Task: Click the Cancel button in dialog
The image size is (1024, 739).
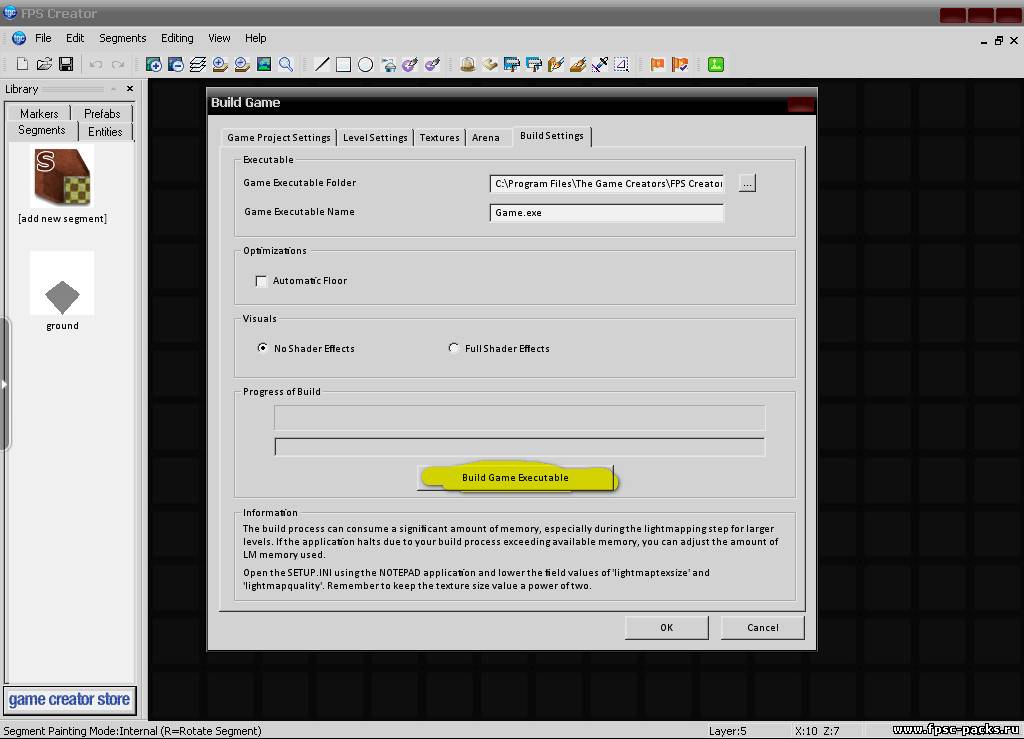Action: (x=762, y=627)
